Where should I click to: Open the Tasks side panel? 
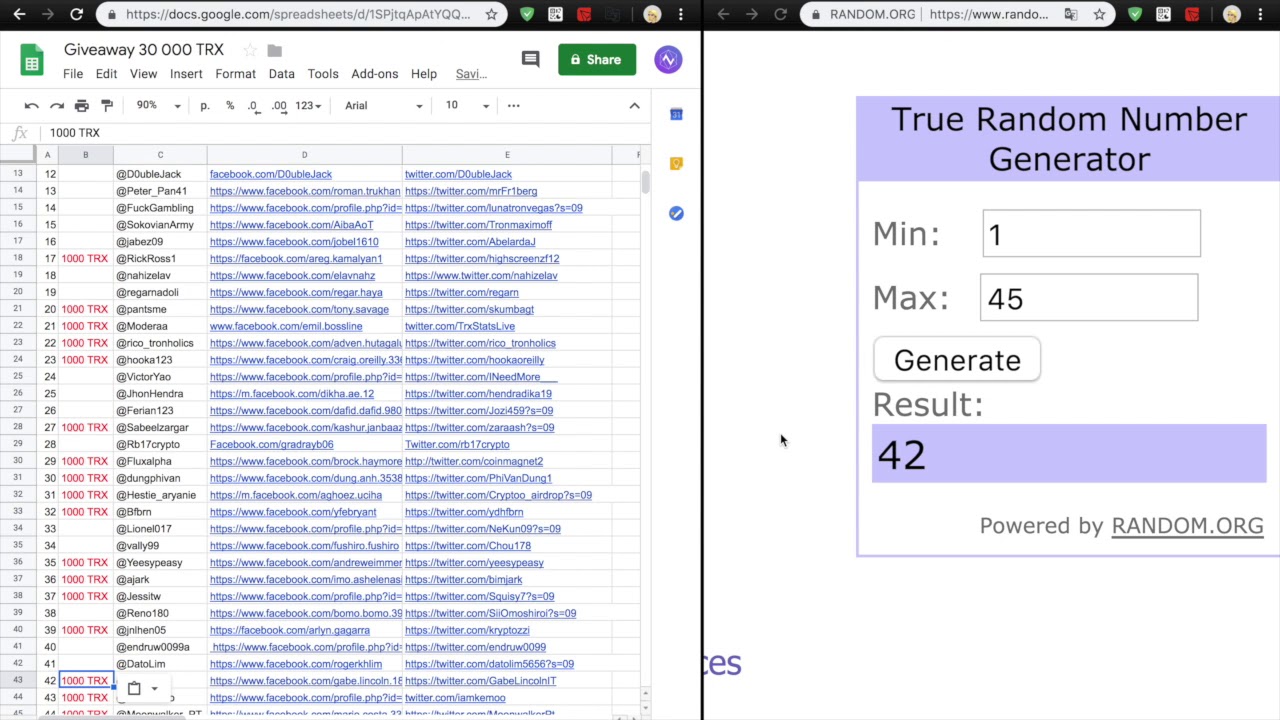point(676,213)
